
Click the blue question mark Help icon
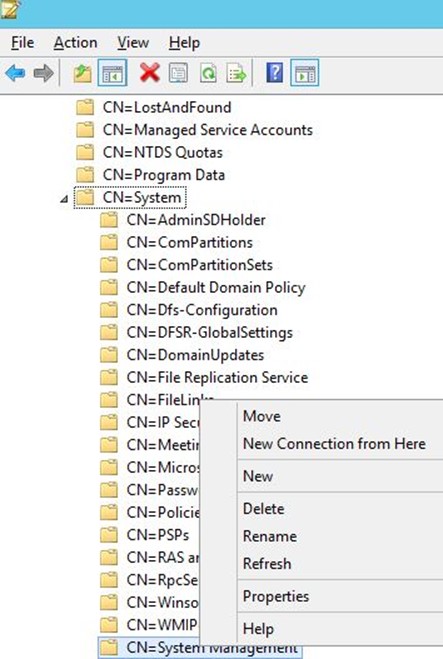pos(275,73)
